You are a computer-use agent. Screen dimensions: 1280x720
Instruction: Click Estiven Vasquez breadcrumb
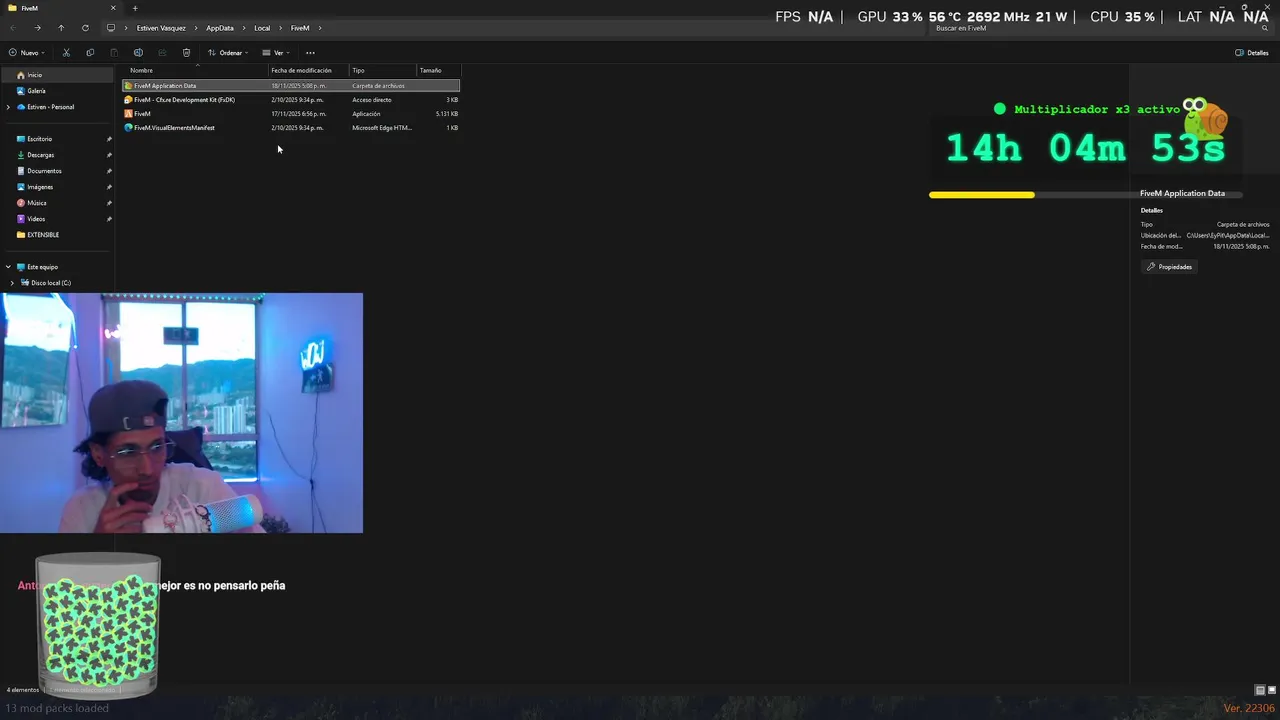[x=161, y=28]
